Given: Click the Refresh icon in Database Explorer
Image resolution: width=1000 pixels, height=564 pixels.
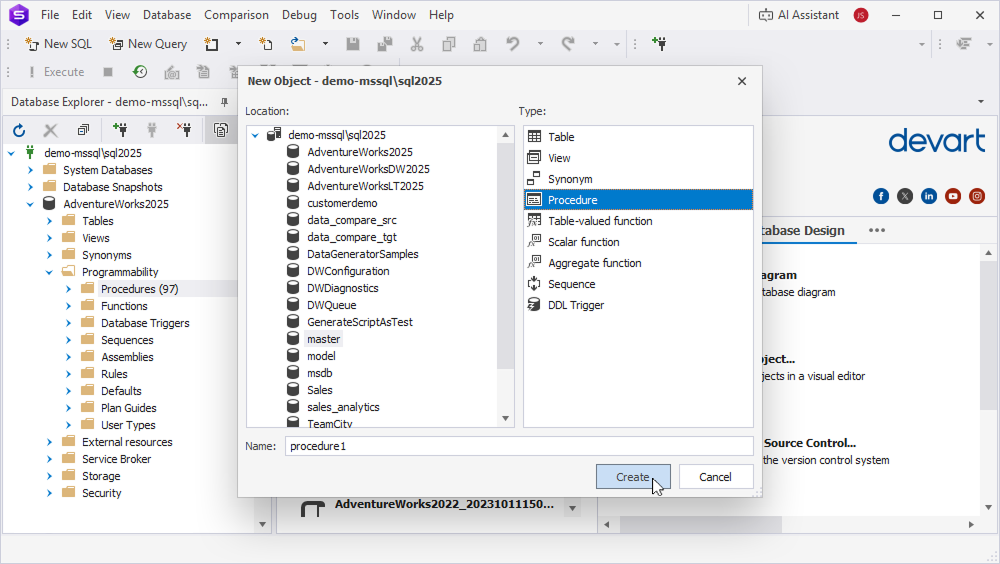Looking at the screenshot, I should click(x=19, y=131).
